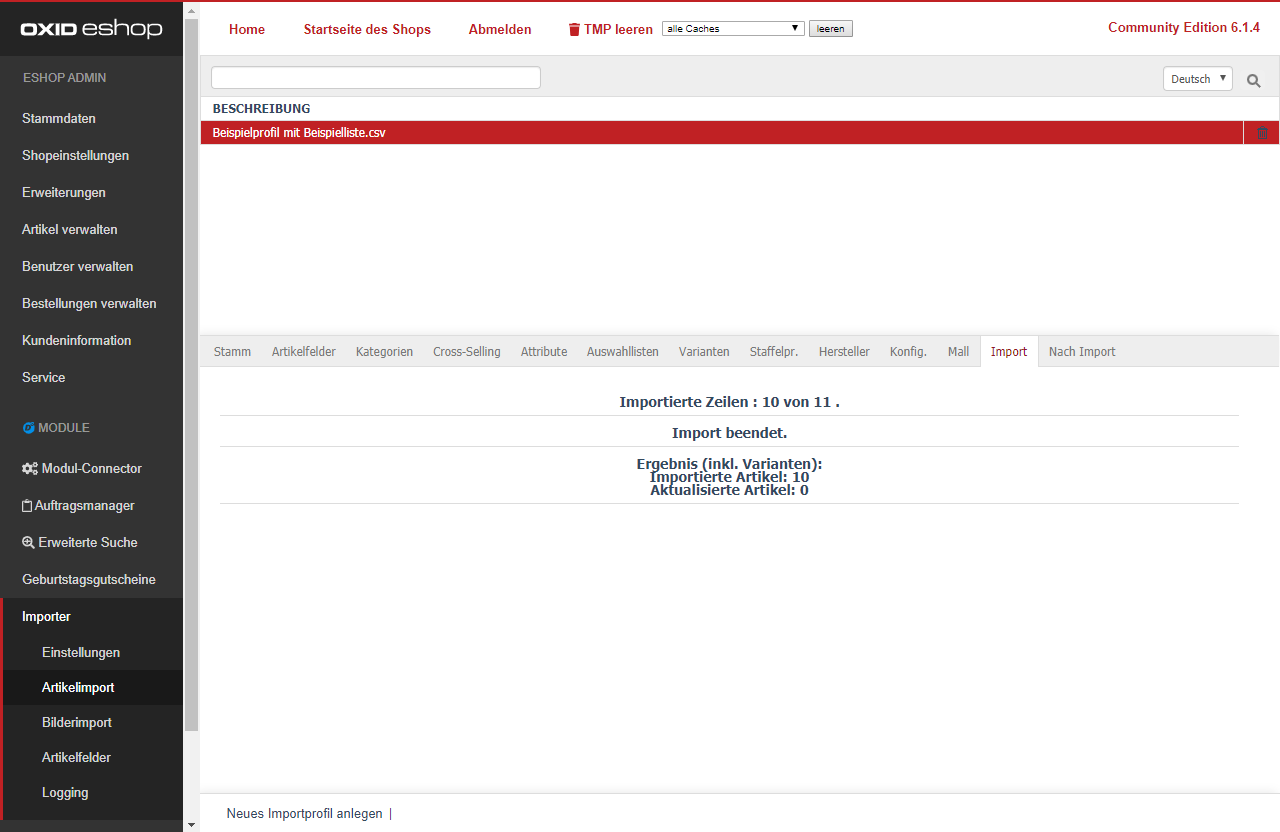Open the 'alle Caches' dropdown

point(733,29)
